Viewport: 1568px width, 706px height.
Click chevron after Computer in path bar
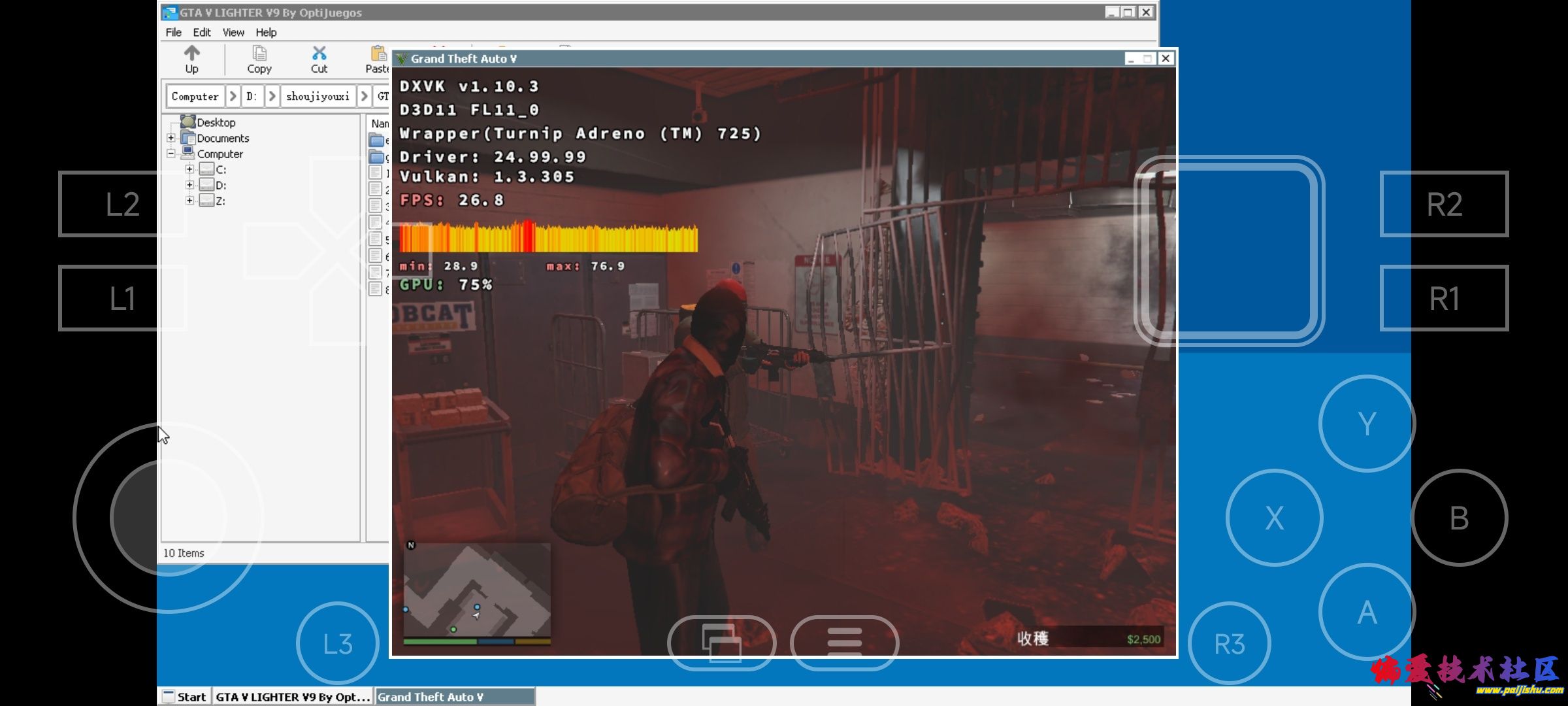click(x=233, y=96)
